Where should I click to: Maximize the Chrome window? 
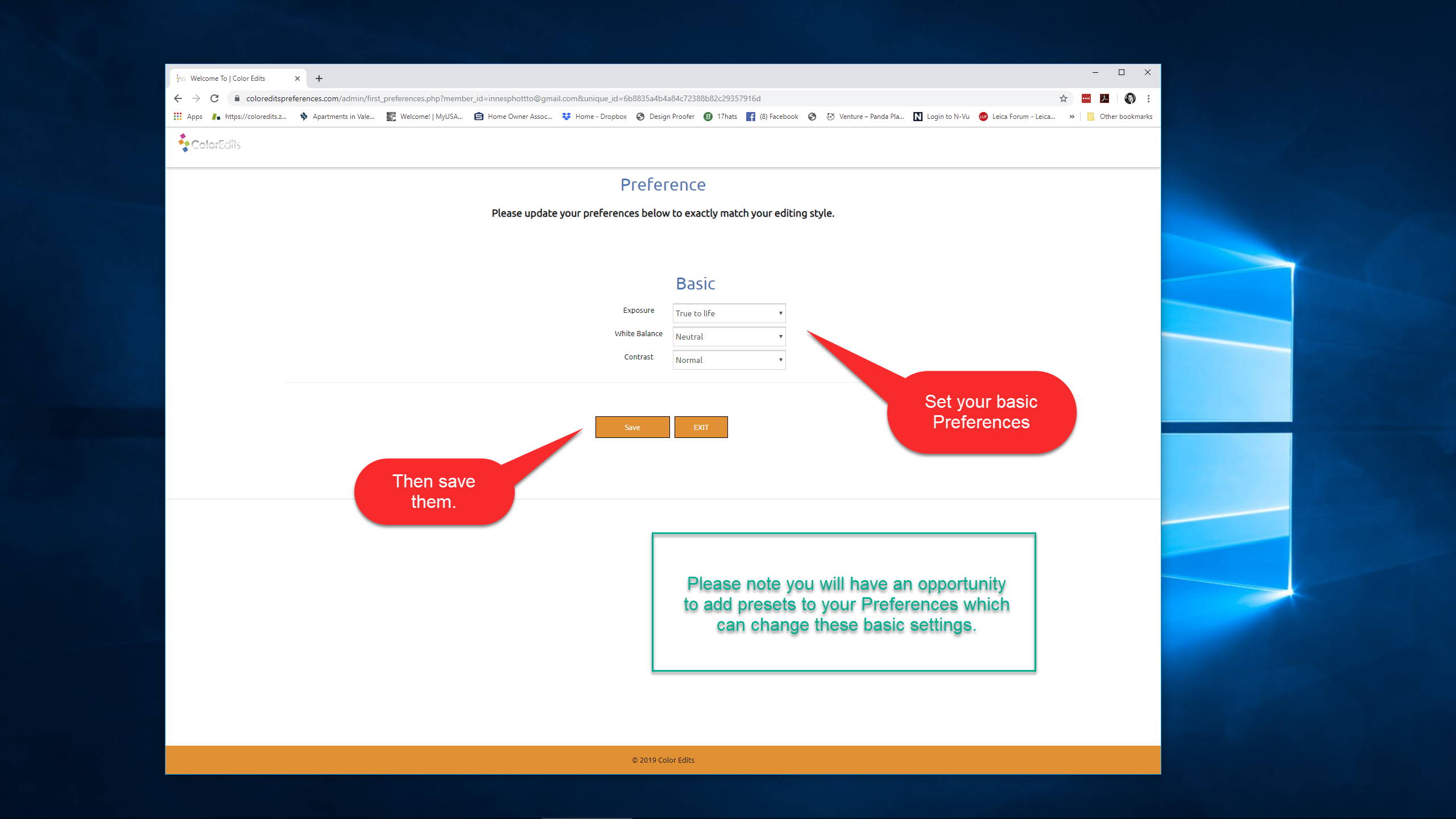1122,72
